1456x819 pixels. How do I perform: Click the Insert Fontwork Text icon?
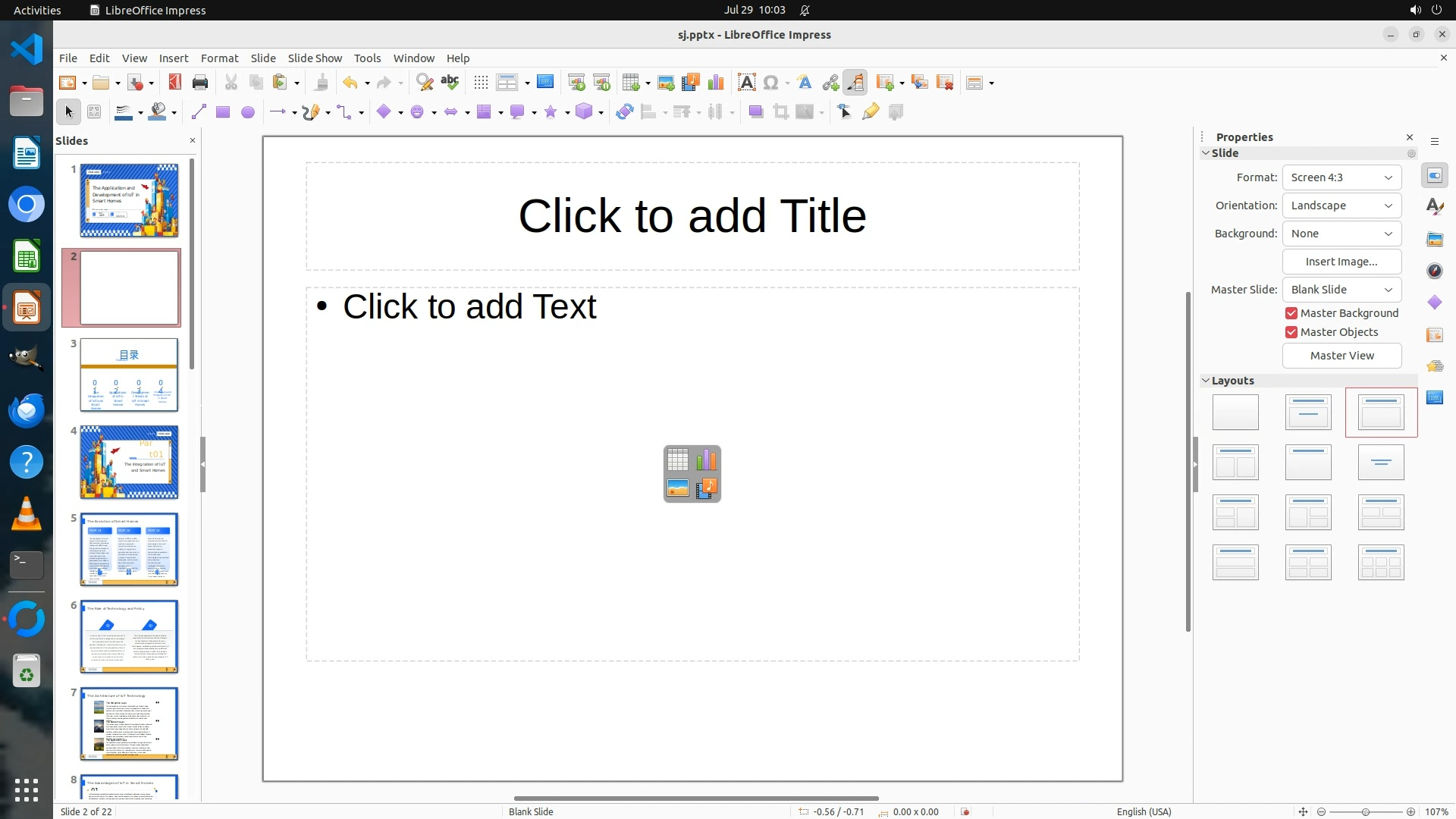point(805,83)
